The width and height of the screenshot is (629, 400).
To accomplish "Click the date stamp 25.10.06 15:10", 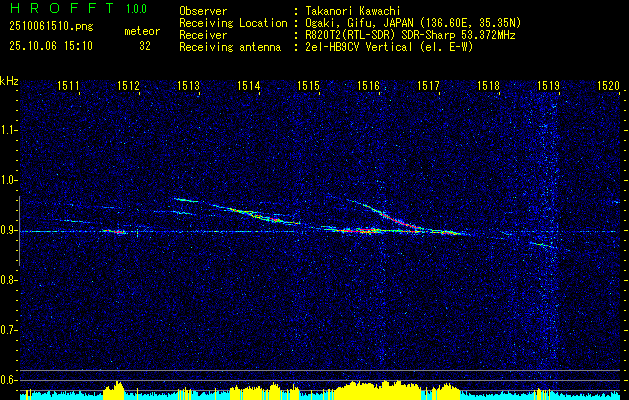I will pyautogui.click(x=51, y=46).
